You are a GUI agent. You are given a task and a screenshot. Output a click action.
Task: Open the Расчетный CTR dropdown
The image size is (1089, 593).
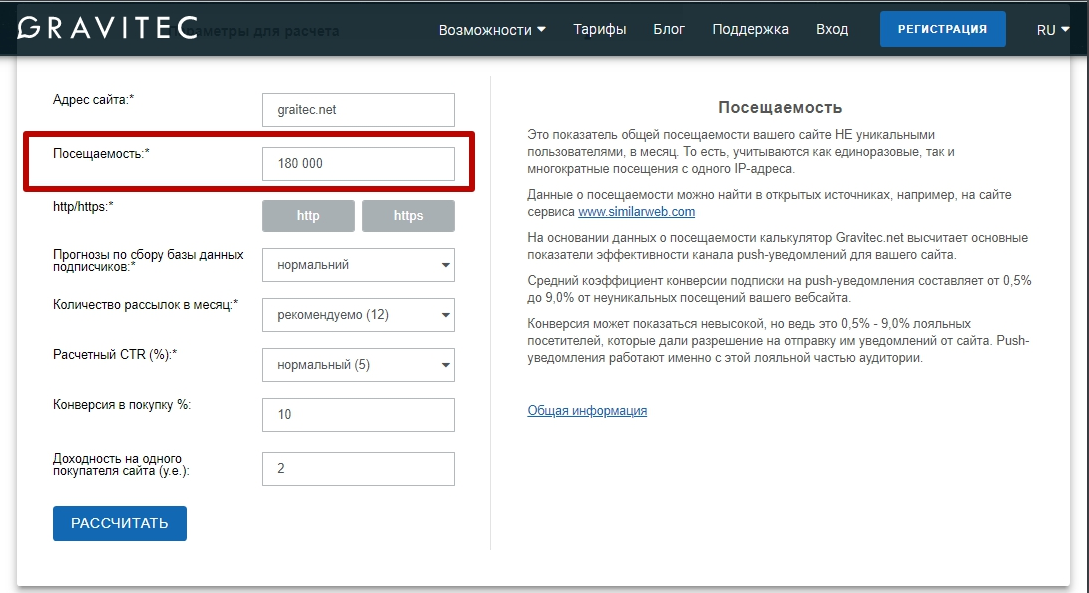click(x=358, y=365)
